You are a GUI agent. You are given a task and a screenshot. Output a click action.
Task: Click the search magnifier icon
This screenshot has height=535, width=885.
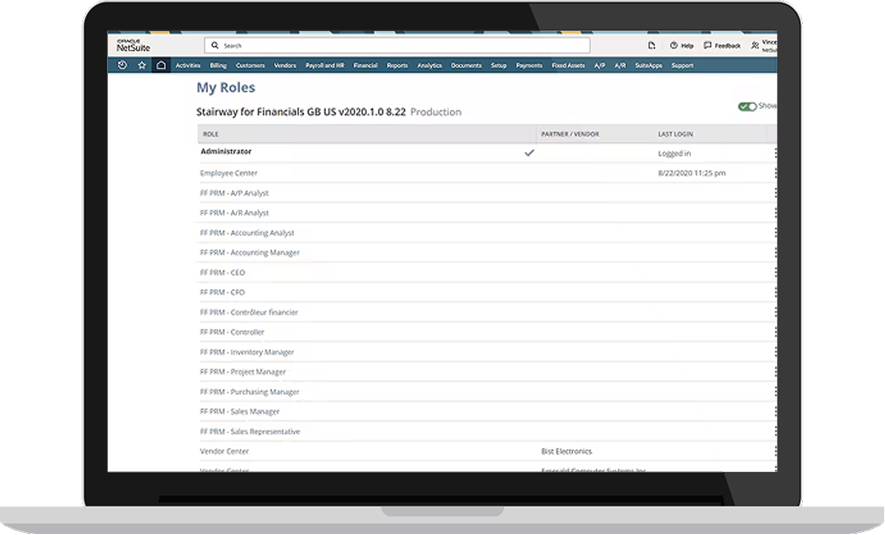[x=215, y=45]
